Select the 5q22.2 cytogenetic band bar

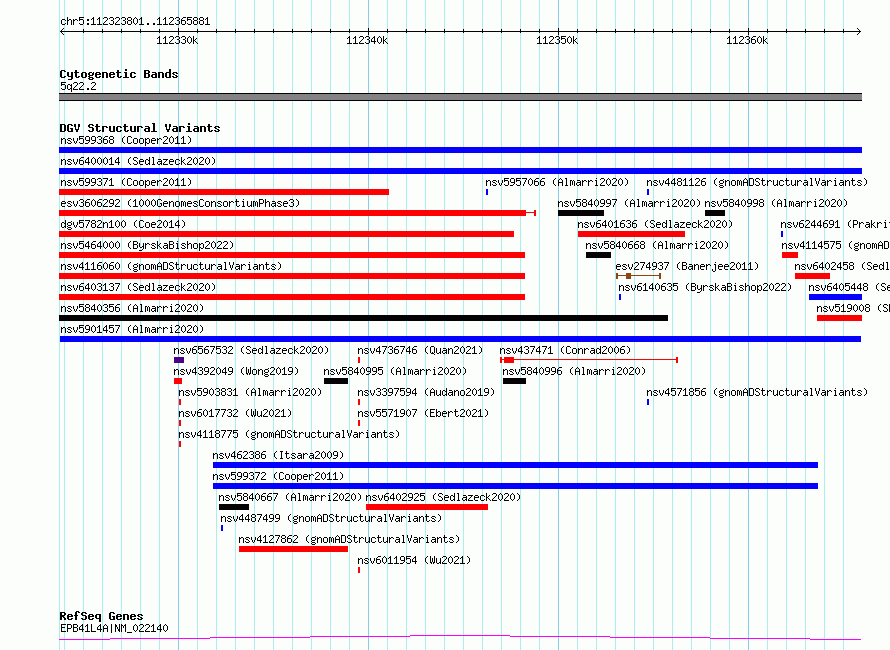click(460, 97)
